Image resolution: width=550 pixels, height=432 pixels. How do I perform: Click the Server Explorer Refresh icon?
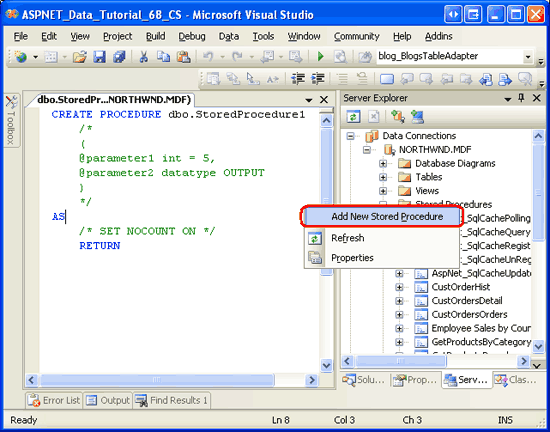[353, 117]
